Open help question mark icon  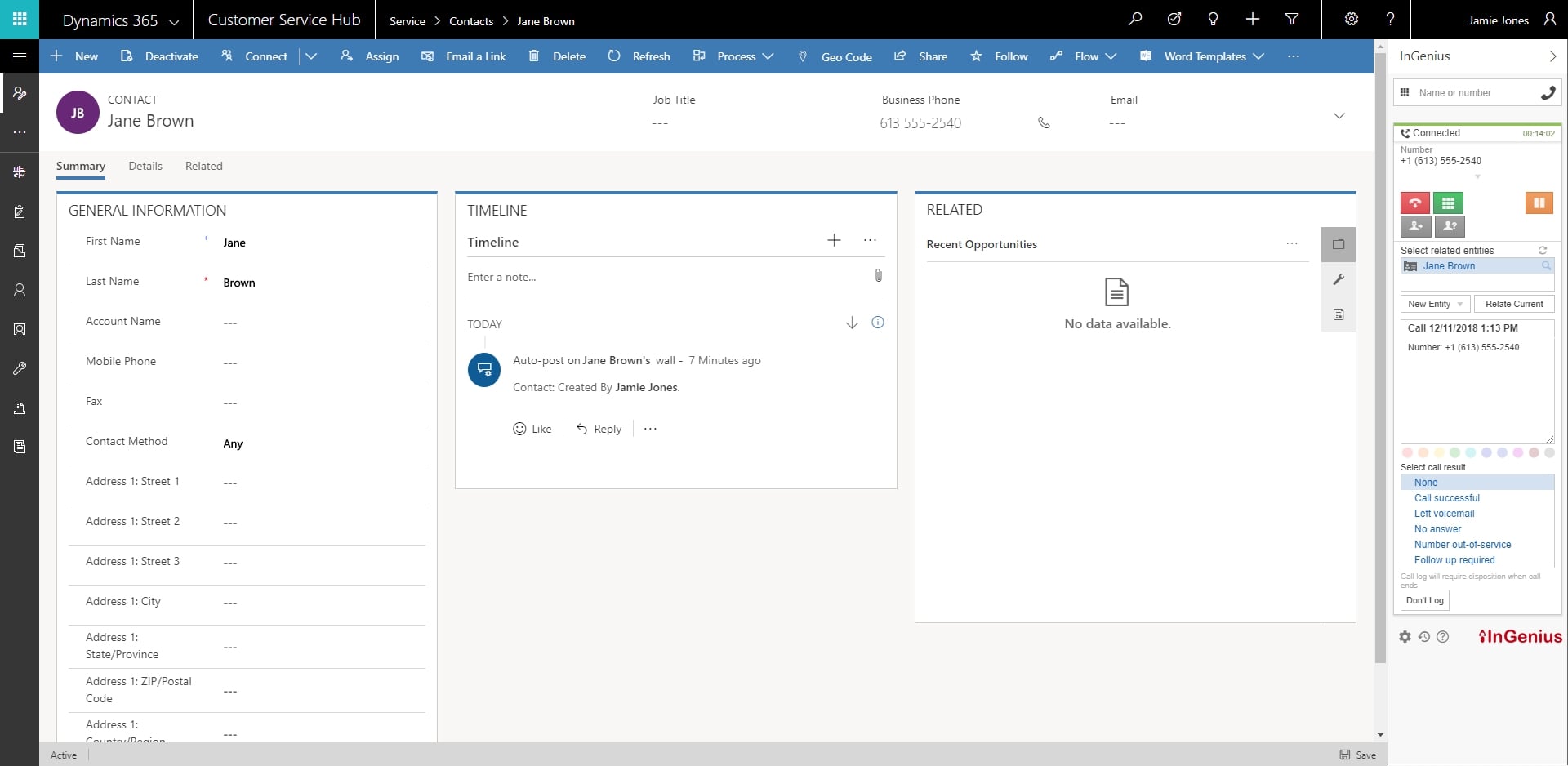click(1391, 19)
